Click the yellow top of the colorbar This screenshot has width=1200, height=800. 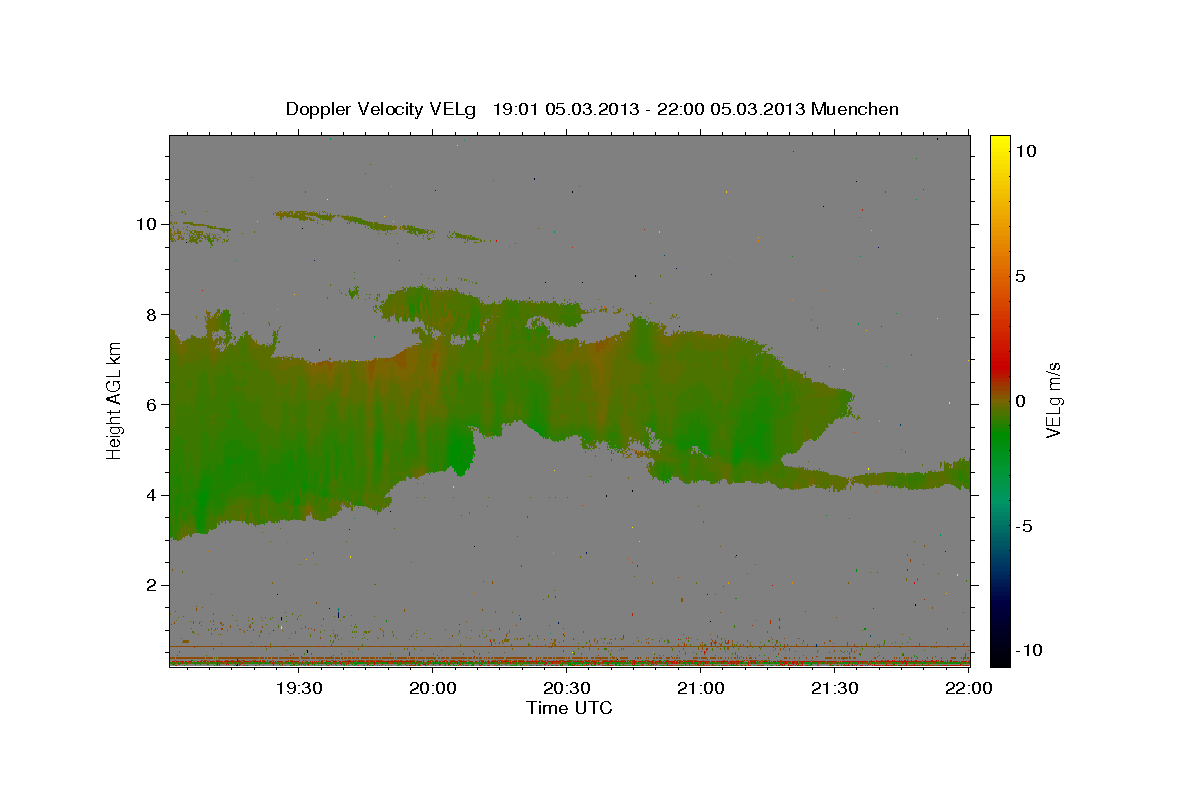tap(1000, 145)
